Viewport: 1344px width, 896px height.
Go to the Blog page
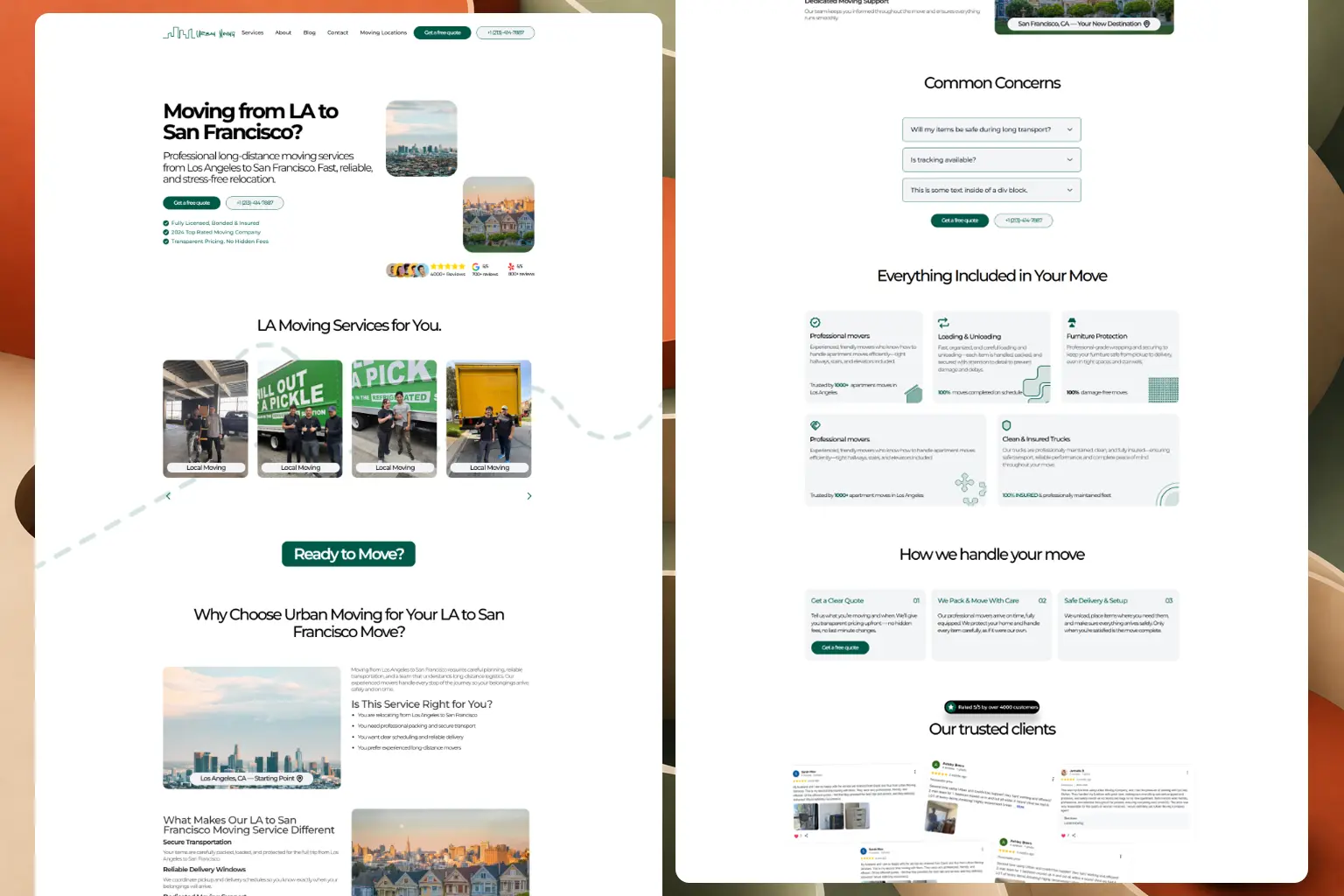click(x=309, y=32)
